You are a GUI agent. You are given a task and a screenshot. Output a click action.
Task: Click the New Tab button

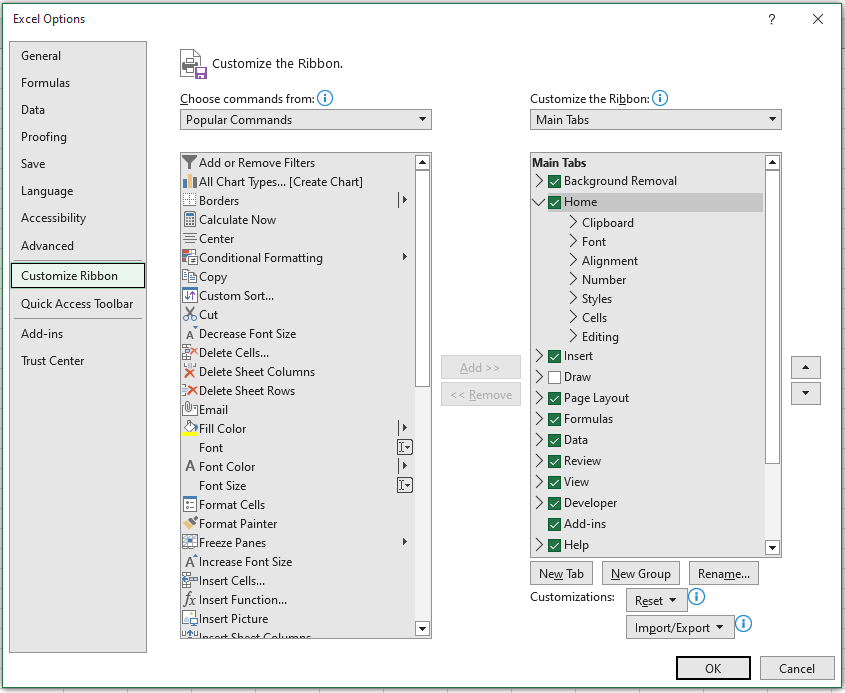(561, 573)
